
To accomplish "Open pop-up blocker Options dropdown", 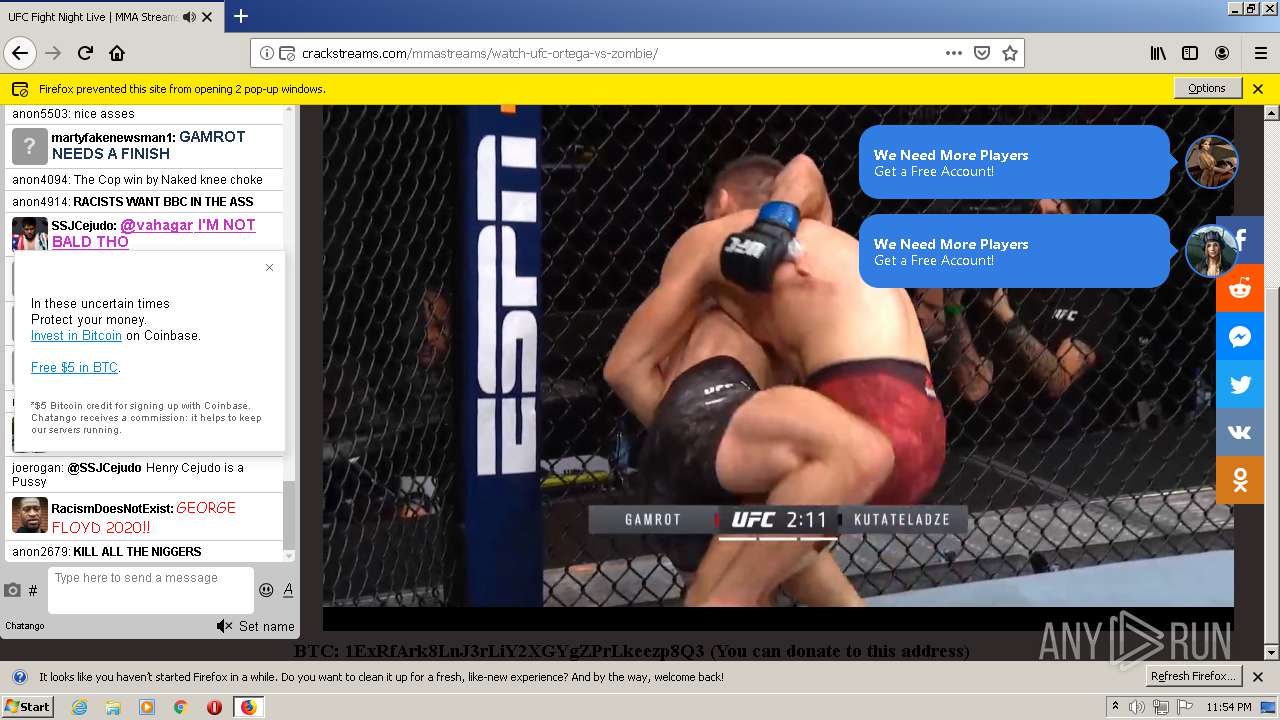I will [1207, 88].
